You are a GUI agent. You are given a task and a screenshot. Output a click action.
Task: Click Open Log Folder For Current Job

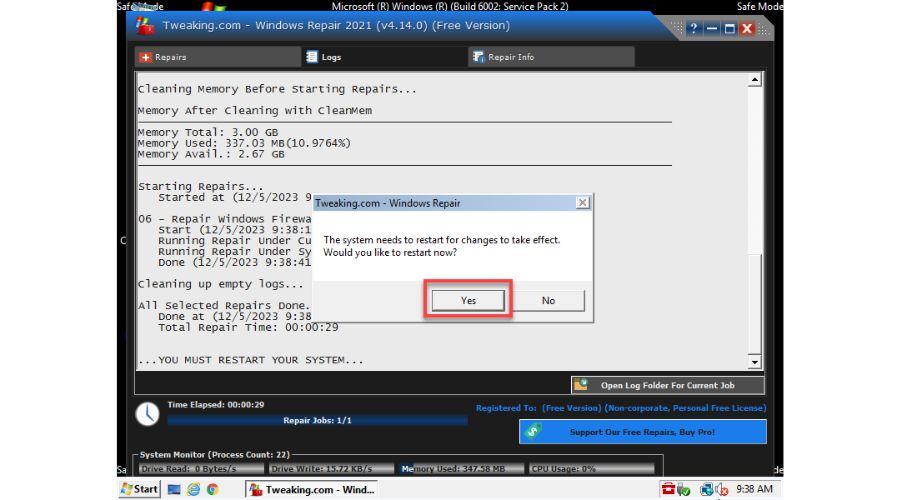click(668, 385)
